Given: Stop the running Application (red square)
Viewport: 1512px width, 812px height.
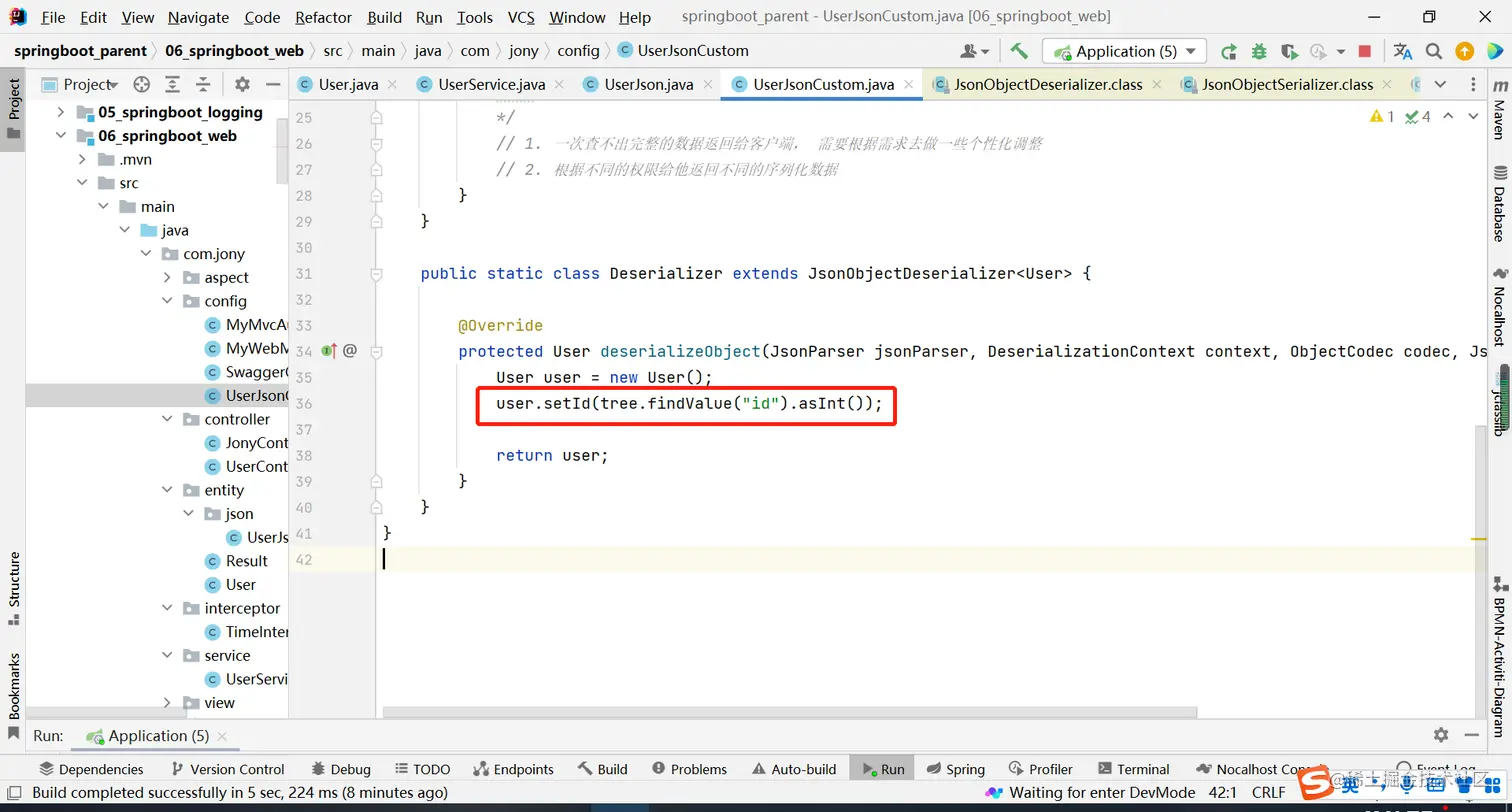Looking at the screenshot, I should 1365,51.
